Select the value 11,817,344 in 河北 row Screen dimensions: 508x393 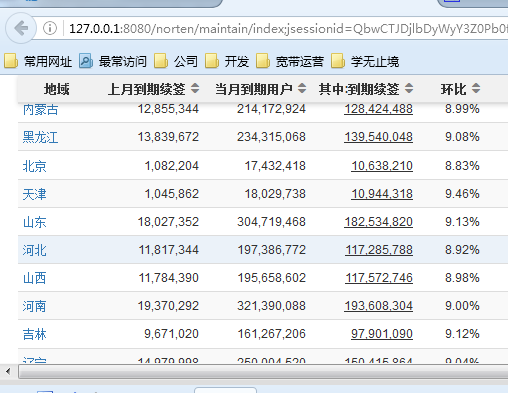[x=169, y=250]
